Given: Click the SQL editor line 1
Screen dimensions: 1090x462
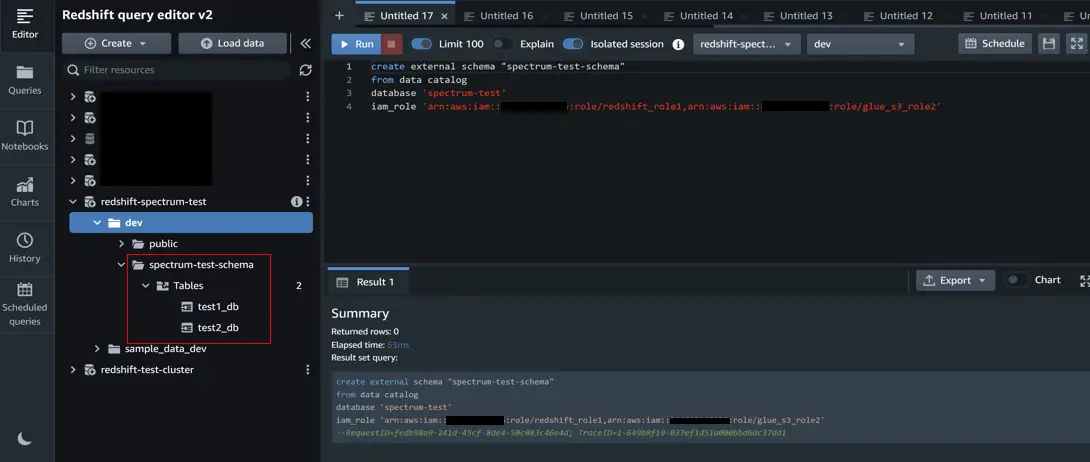Looking at the screenshot, I should click(497, 67).
